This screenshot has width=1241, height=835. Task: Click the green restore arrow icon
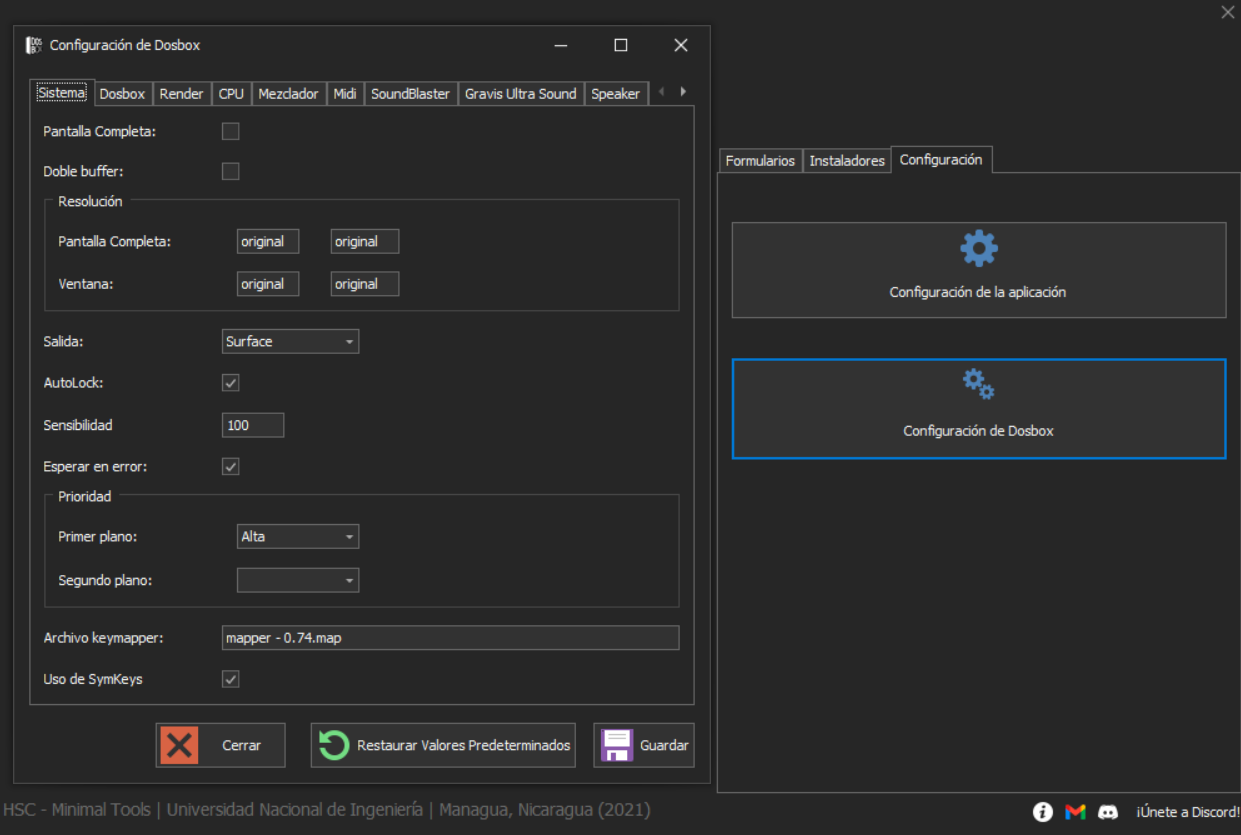[x=334, y=745]
